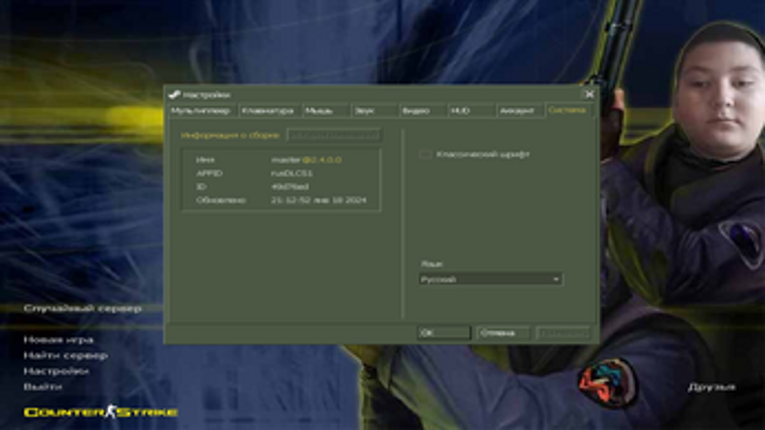Screen dimensions: 765x430
Task: Switch to the HUD tab
Action: (x=471, y=111)
